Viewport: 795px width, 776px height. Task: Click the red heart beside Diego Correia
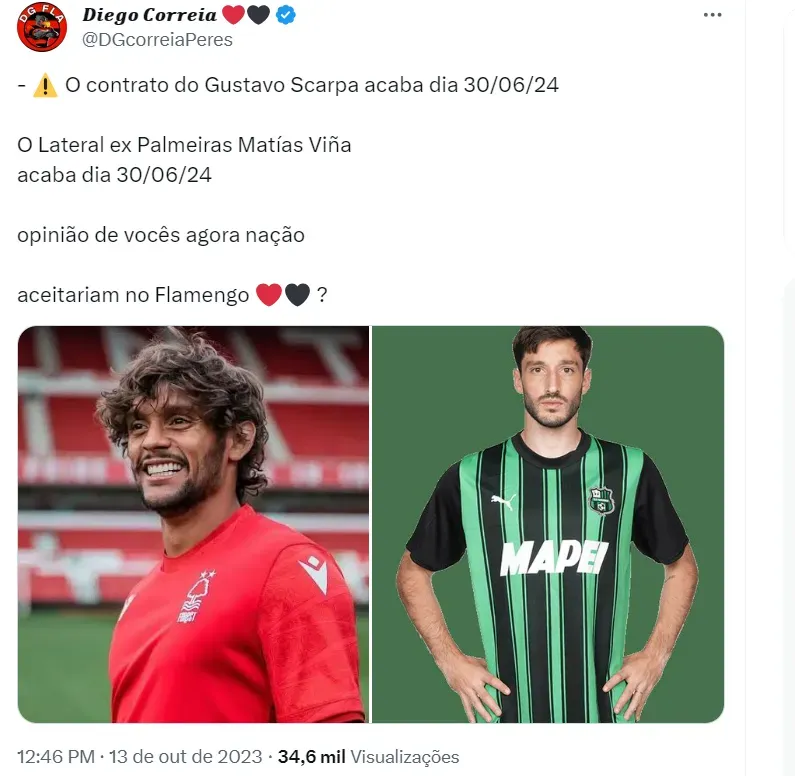(233, 15)
